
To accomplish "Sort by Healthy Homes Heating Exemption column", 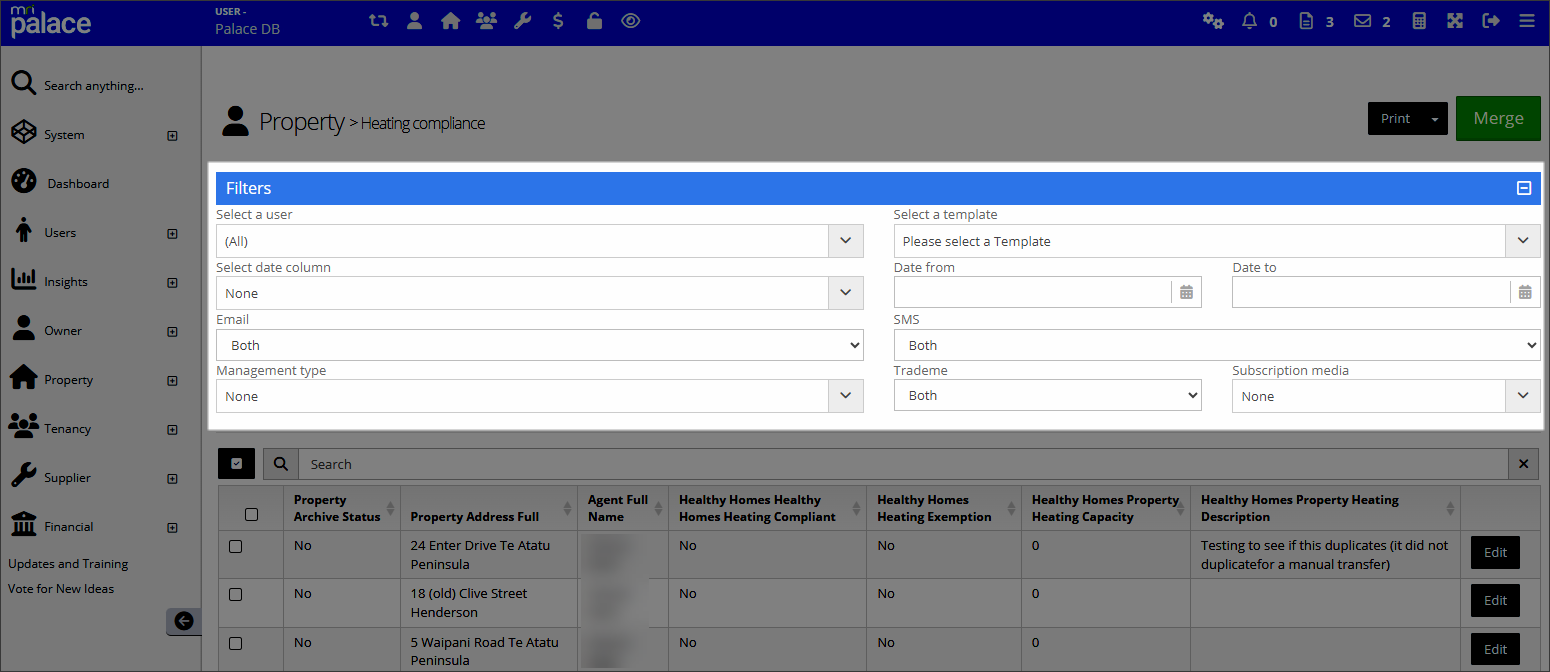I will coord(1009,509).
